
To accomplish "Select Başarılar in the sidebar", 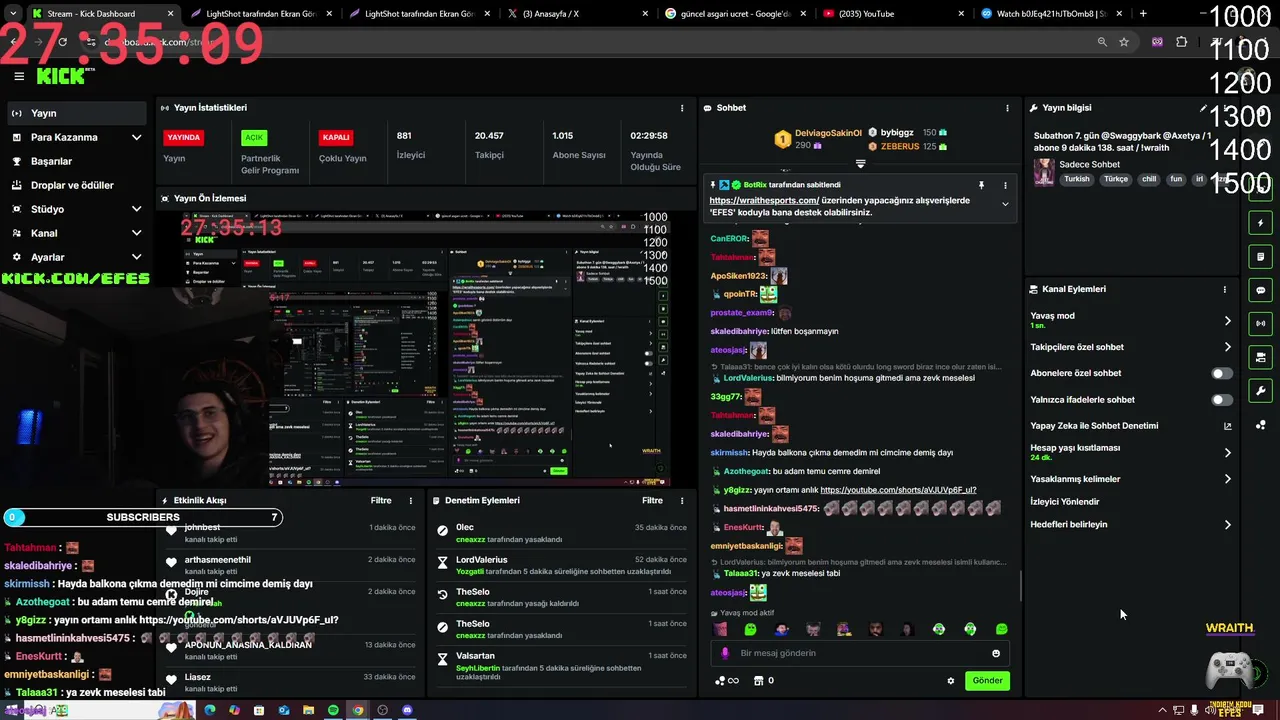I will (76, 161).
